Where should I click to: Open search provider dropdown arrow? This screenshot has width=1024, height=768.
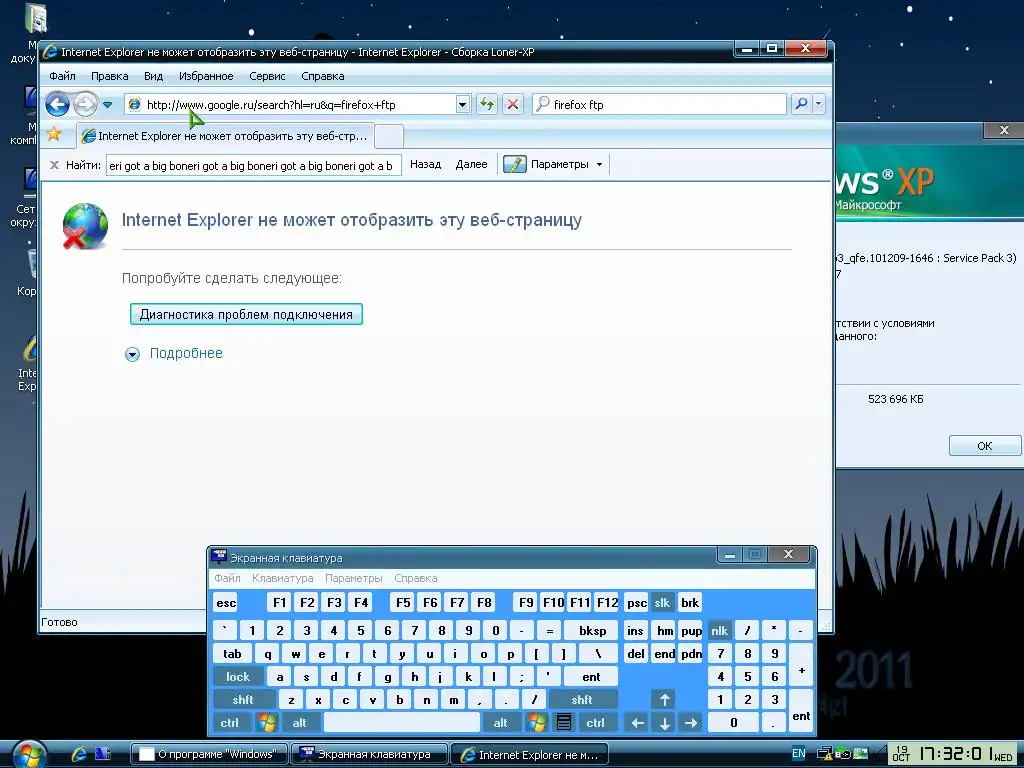pos(818,104)
